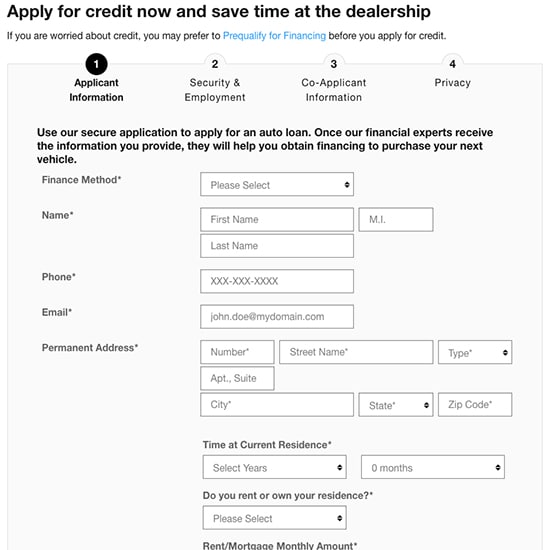Open the rent or own residence dropdown
The height and width of the screenshot is (550, 550).
pos(274,518)
